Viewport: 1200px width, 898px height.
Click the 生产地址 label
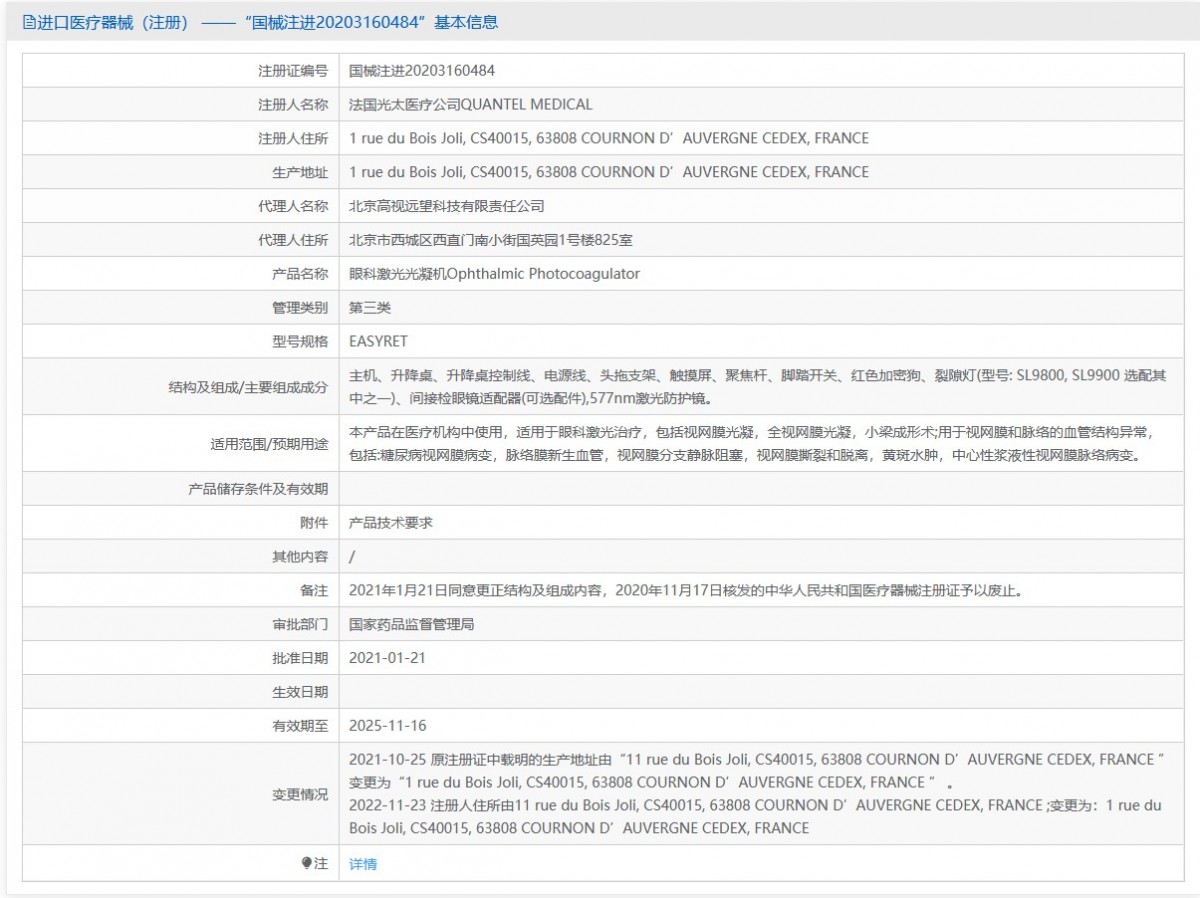tap(300, 172)
